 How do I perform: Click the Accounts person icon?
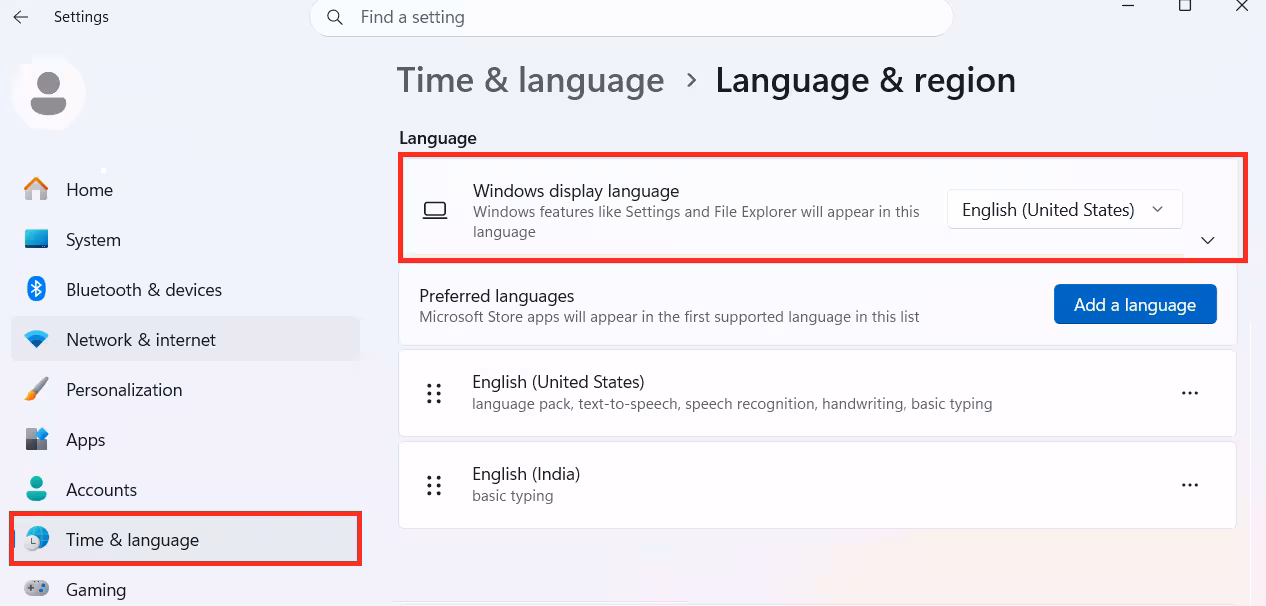point(36,489)
